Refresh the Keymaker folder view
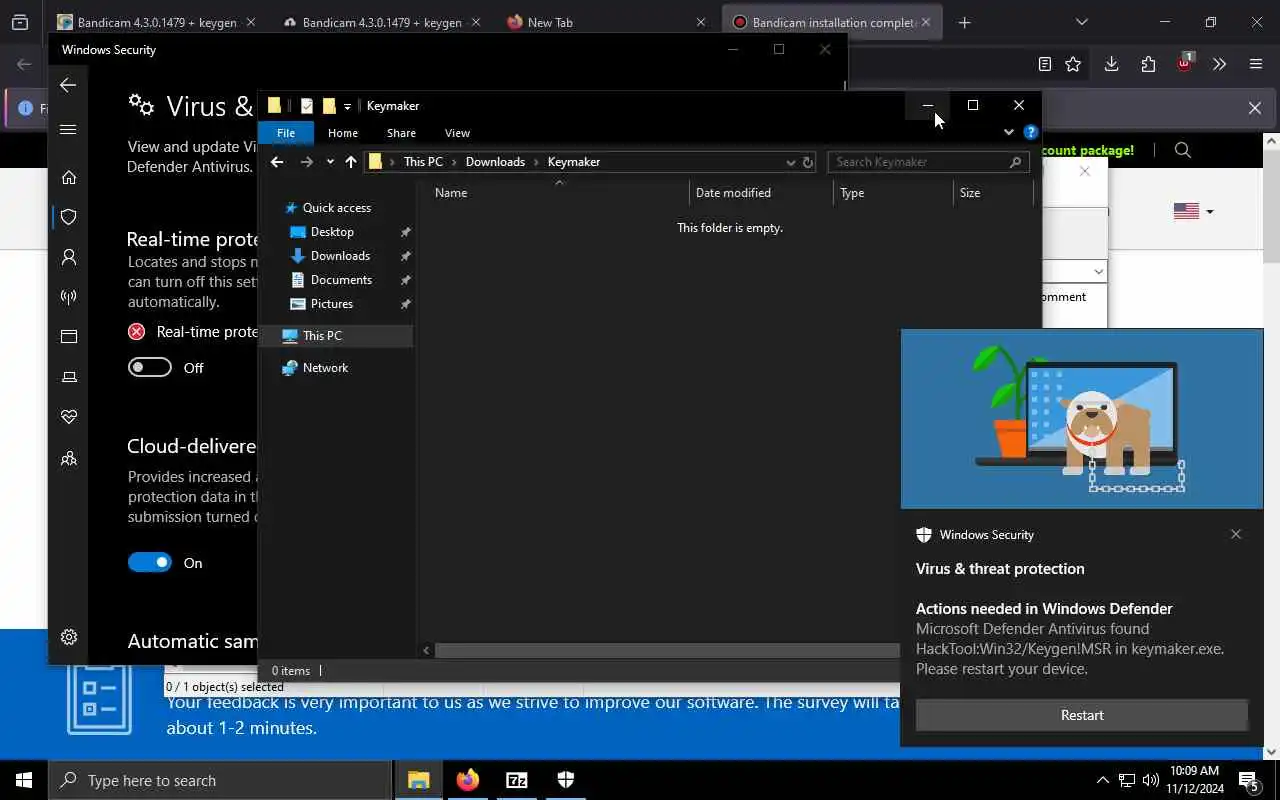 (808, 162)
